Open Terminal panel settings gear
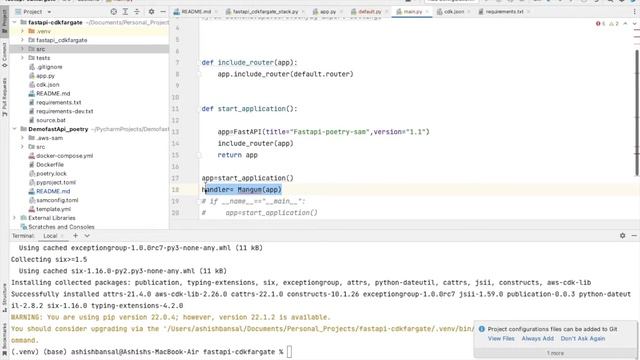 point(622,236)
